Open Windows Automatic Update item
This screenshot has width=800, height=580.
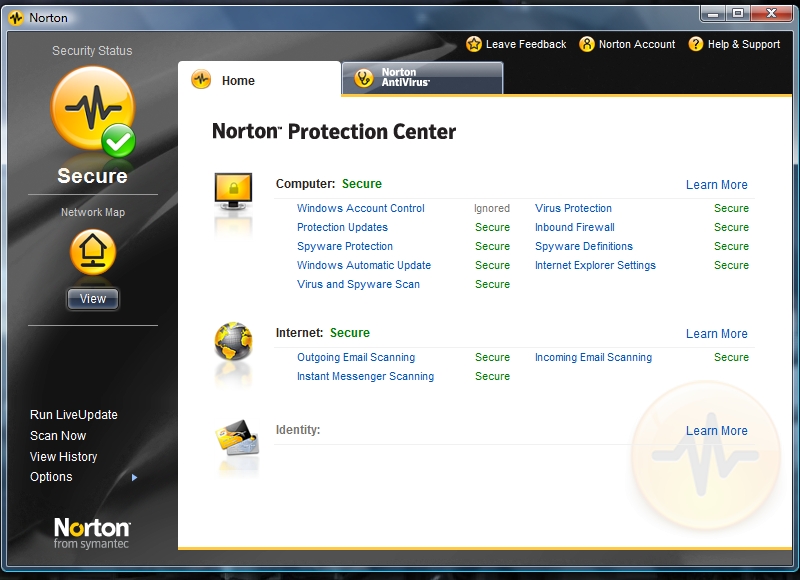364,265
